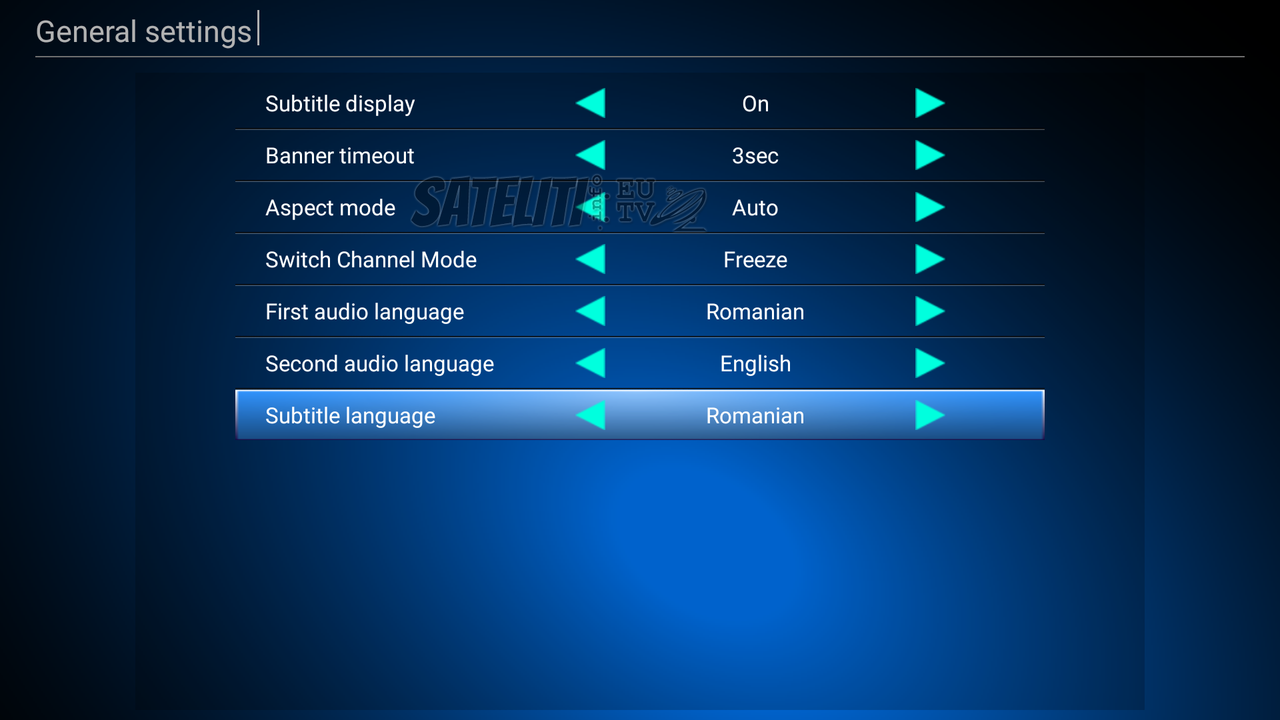The width and height of the screenshot is (1280, 720).
Task: Click right arrow for Switch Channel Mode
Action: pos(930,259)
